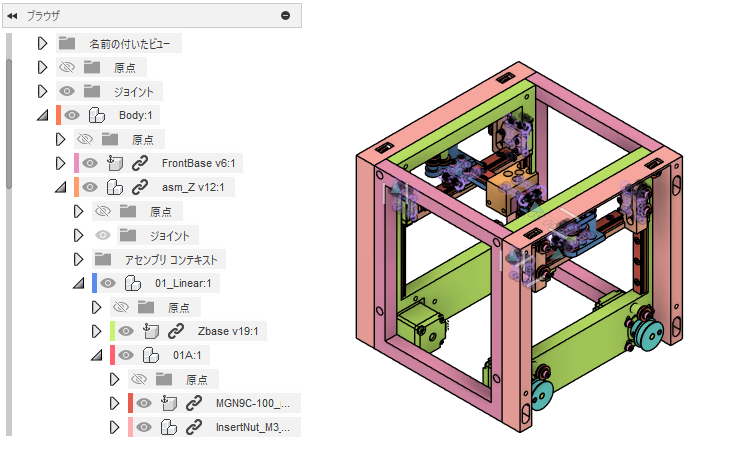753x457 pixels.
Task: Click folder icon of top-level 原点 row
Action: click(92, 67)
